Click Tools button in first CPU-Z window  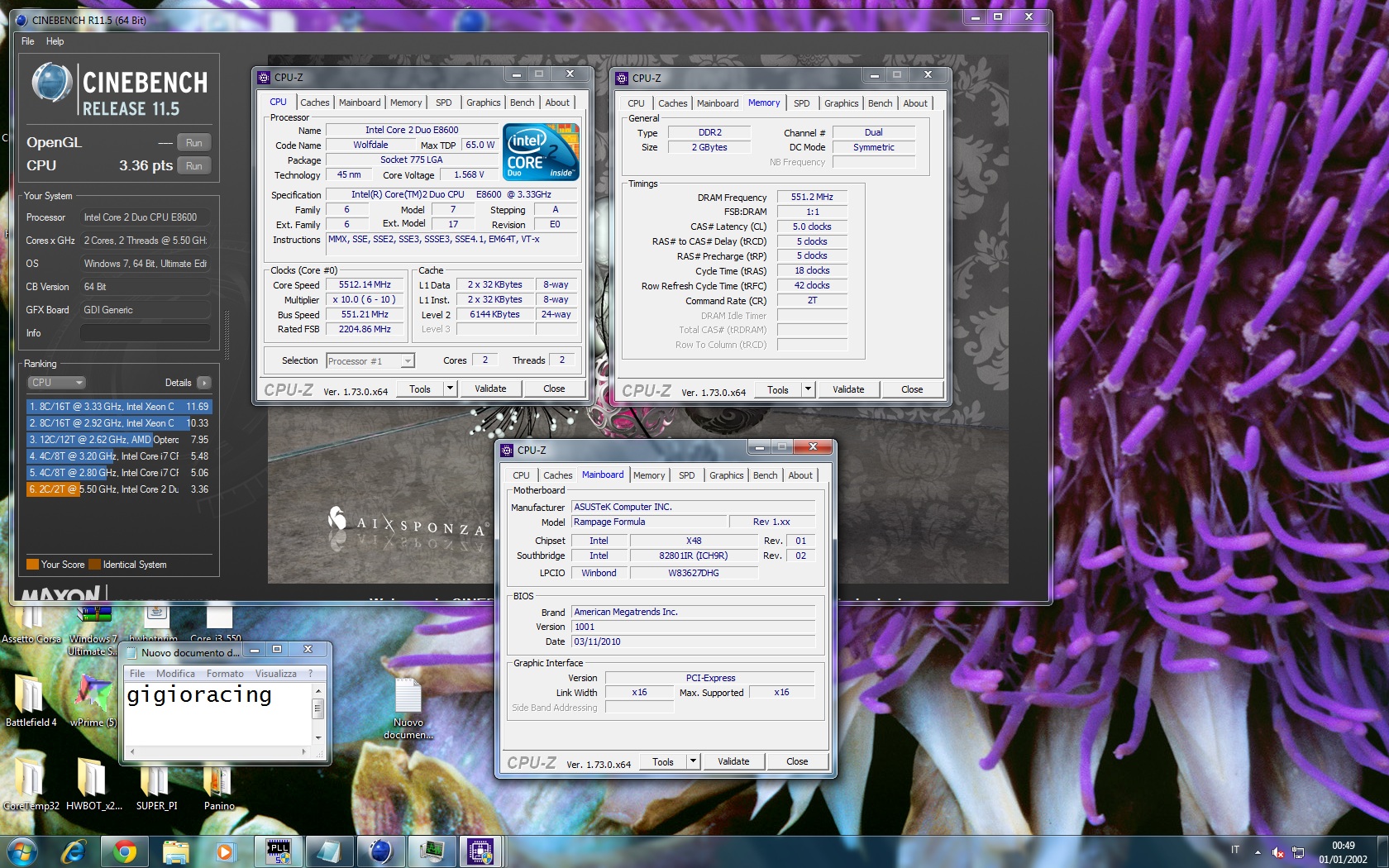point(420,389)
